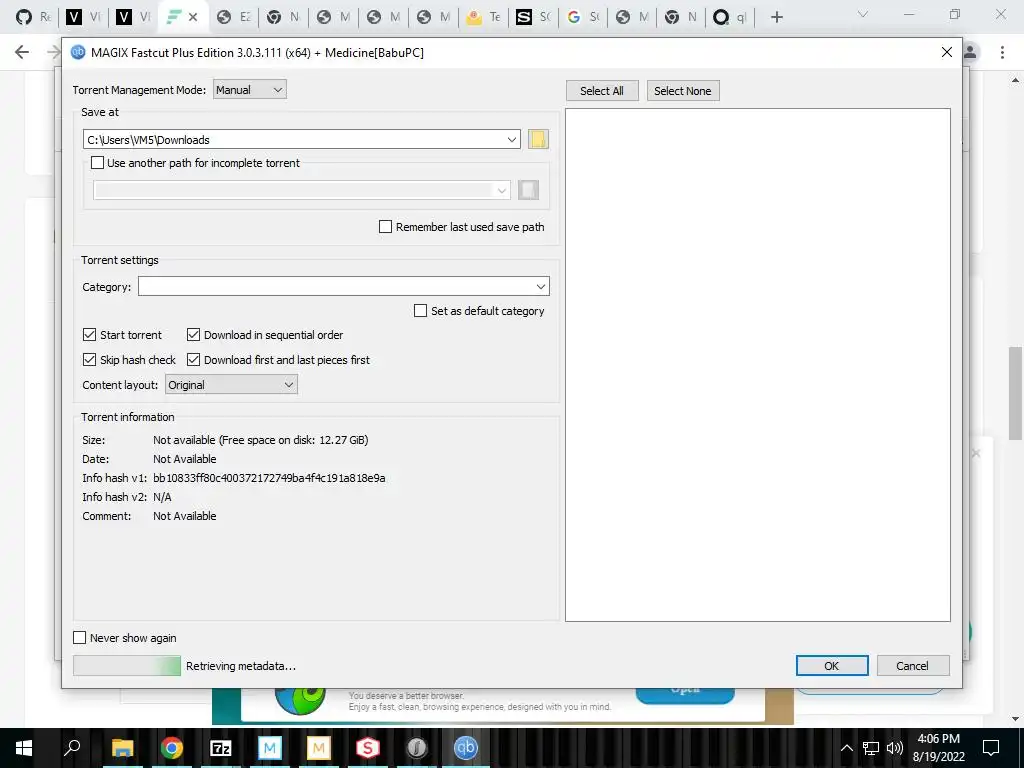Open the Windows notification center

[991, 748]
